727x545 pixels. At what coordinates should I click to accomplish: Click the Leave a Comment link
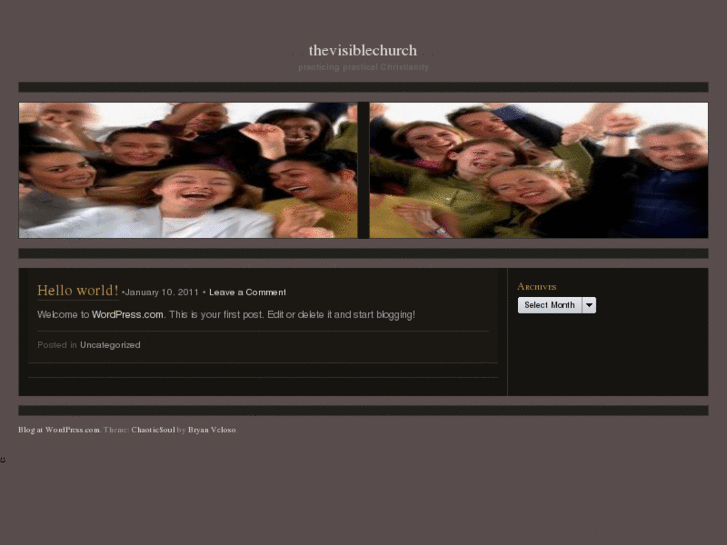coord(248,292)
